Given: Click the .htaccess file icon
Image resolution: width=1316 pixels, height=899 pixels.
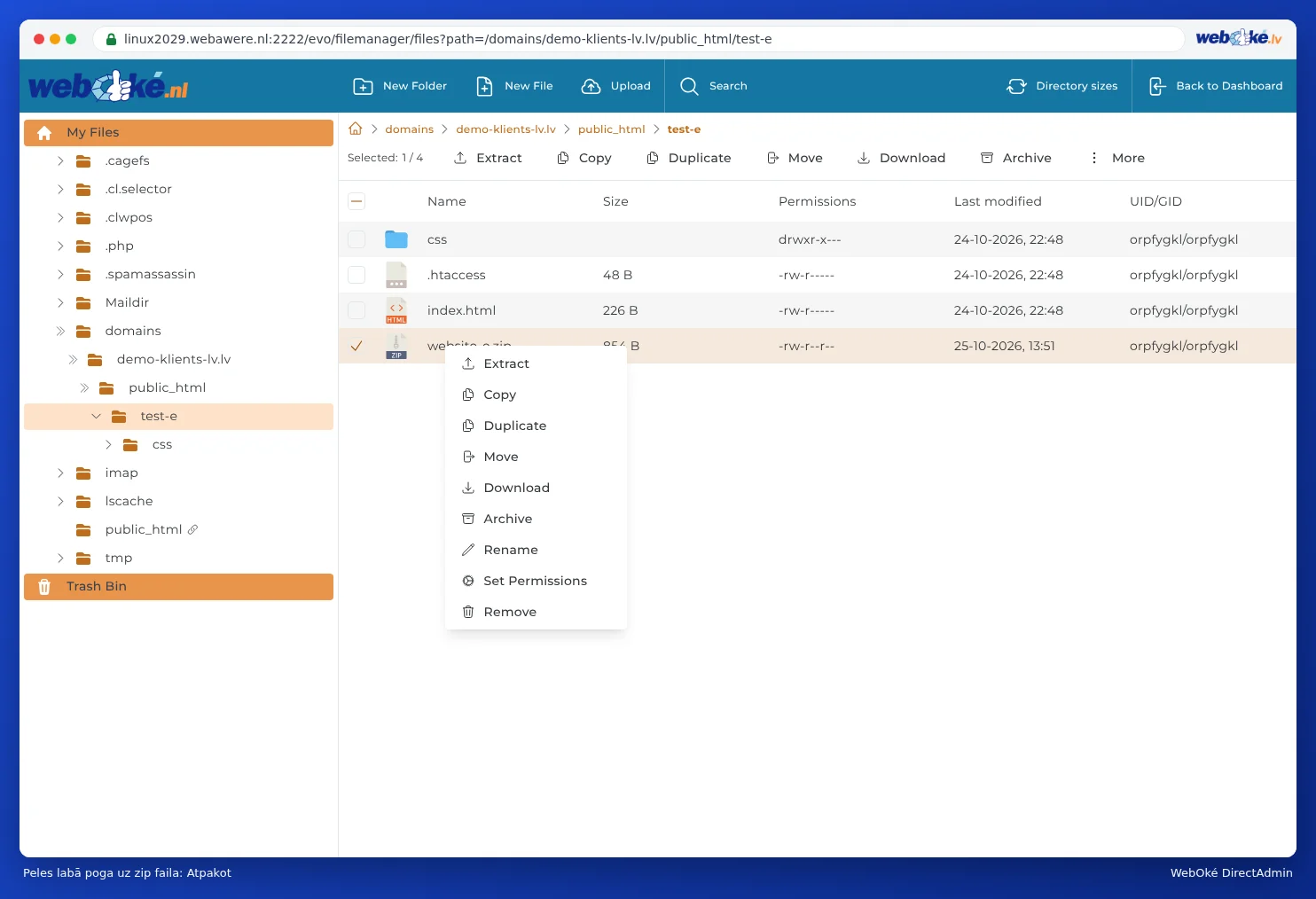Looking at the screenshot, I should click(396, 275).
